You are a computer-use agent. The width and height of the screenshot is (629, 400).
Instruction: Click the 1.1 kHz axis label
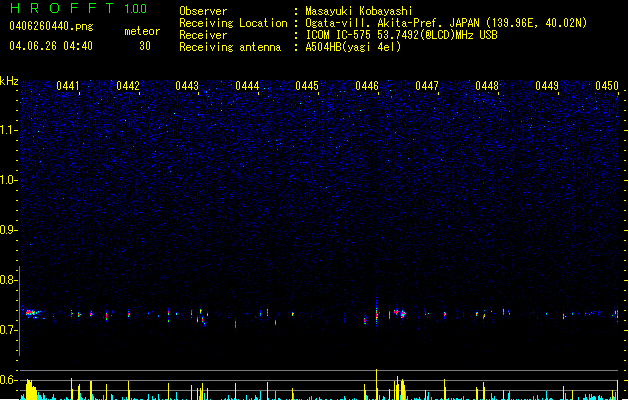tap(9, 130)
